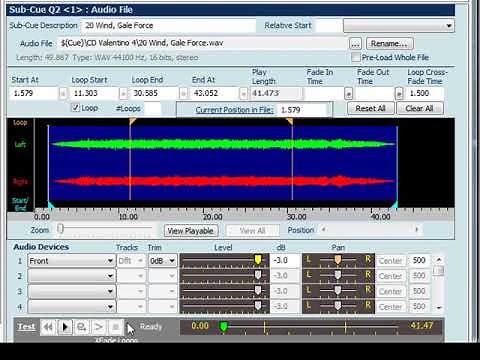Screen dimensions: 480x360
Task: Click the Position scrollbar left arrow
Action: (x=323, y=230)
